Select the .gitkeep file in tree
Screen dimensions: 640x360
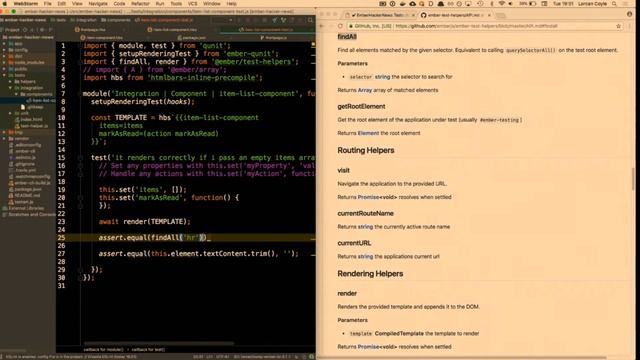click(x=33, y=107)
